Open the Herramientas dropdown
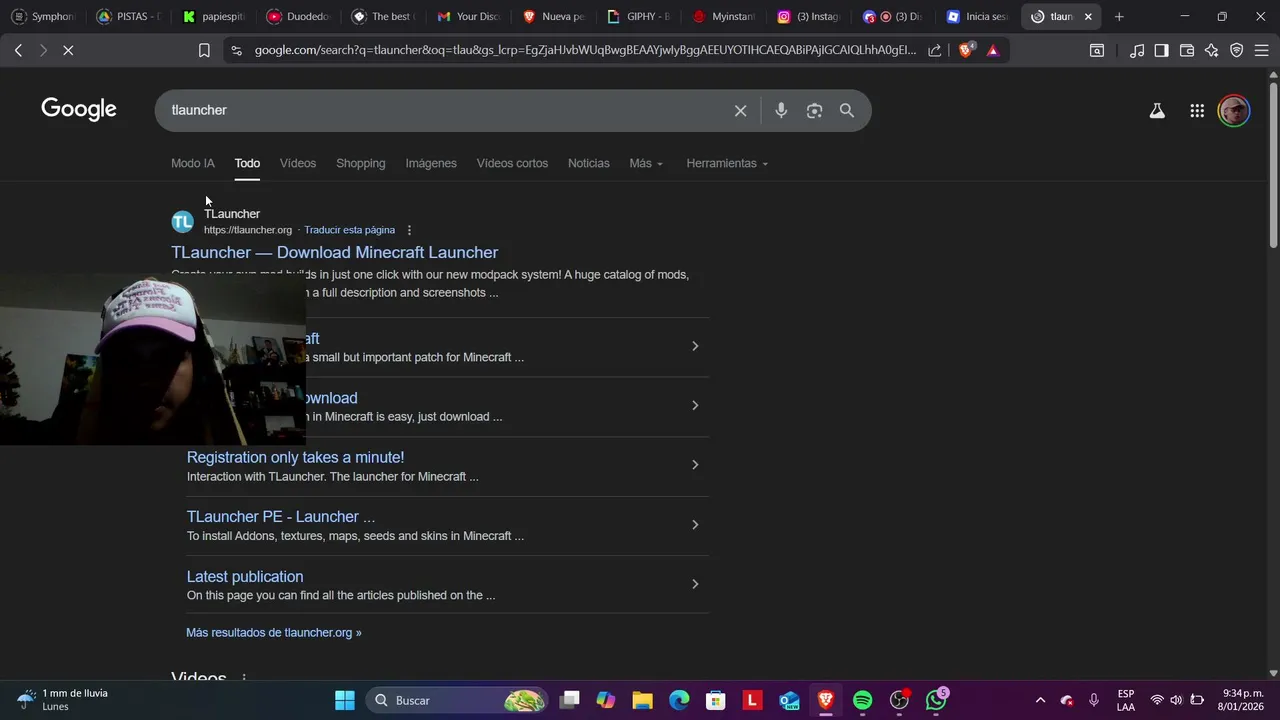This screenshot has height=720, width=1280. click(x=727, y=163)
